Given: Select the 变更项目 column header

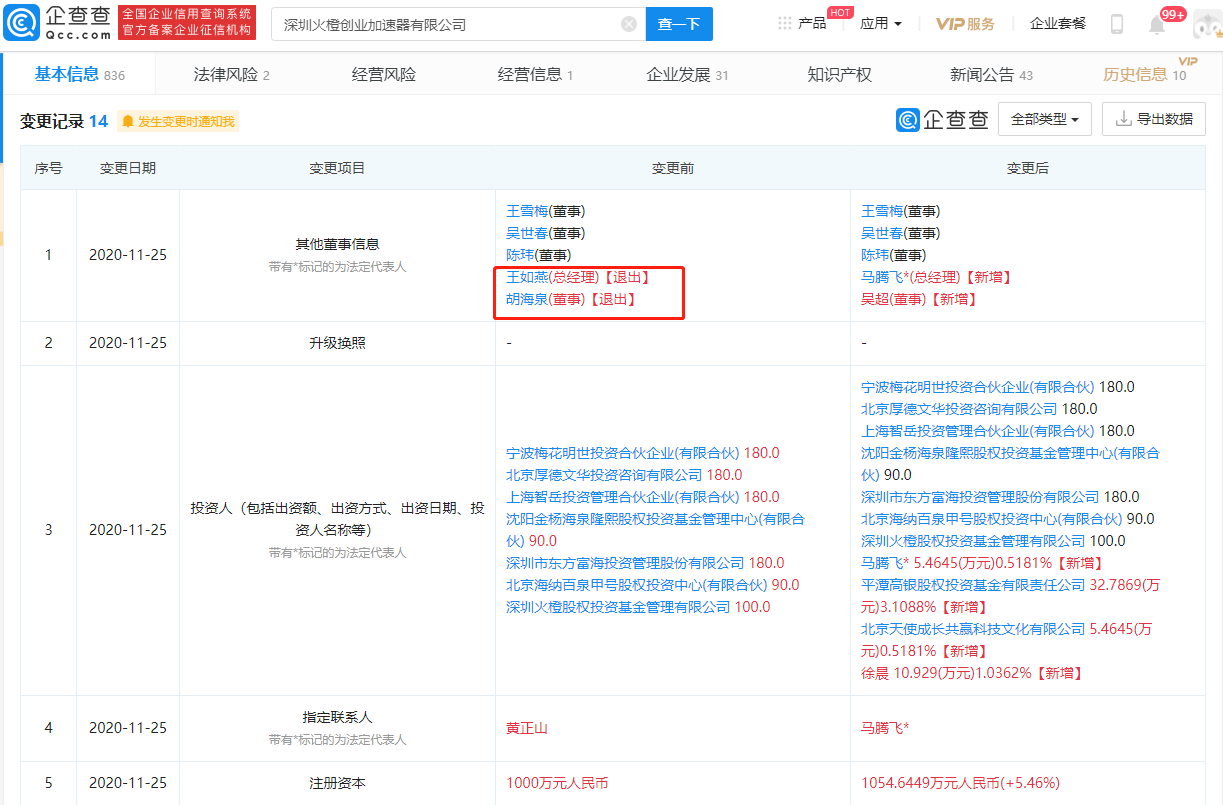Looking at the screenshot, I should [x=337, y=168].
